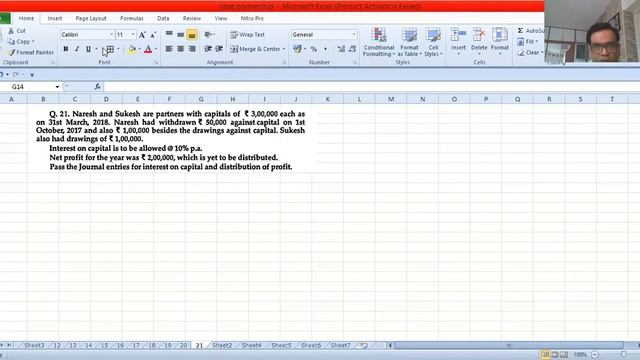
Task: Align cell text left
Action: pyautogui.click(x=169, y=49)
